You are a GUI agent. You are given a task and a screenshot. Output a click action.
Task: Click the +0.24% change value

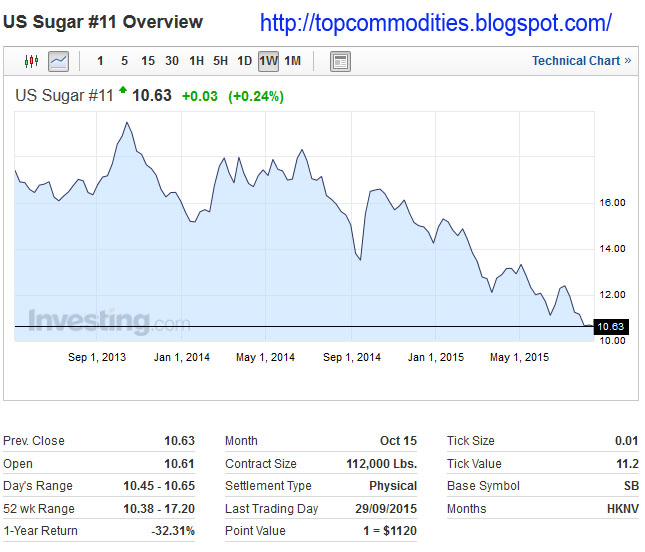tap(256, 96)
